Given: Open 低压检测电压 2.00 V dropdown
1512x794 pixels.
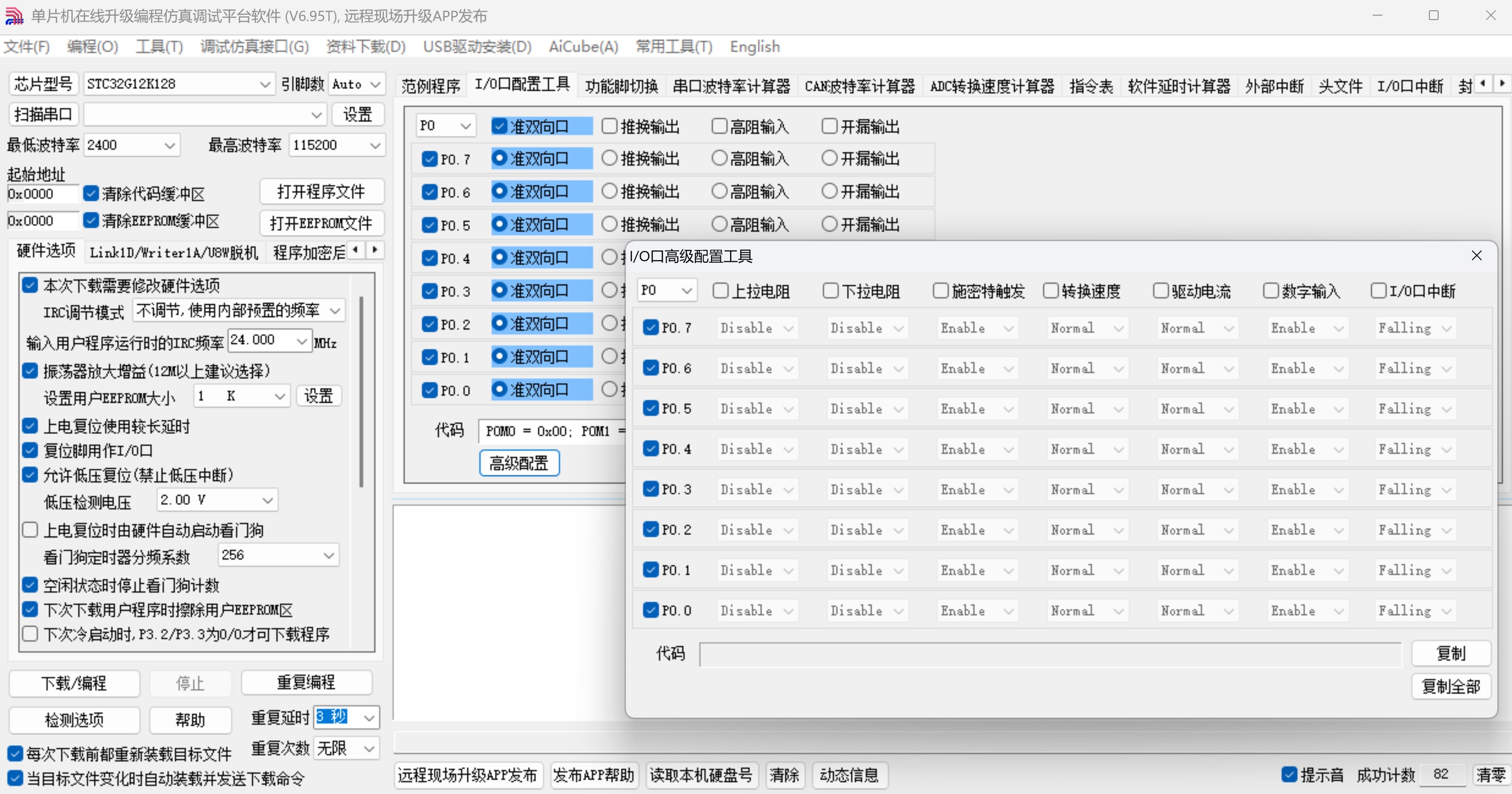Looking at the screenshot, I should point(218,500).
